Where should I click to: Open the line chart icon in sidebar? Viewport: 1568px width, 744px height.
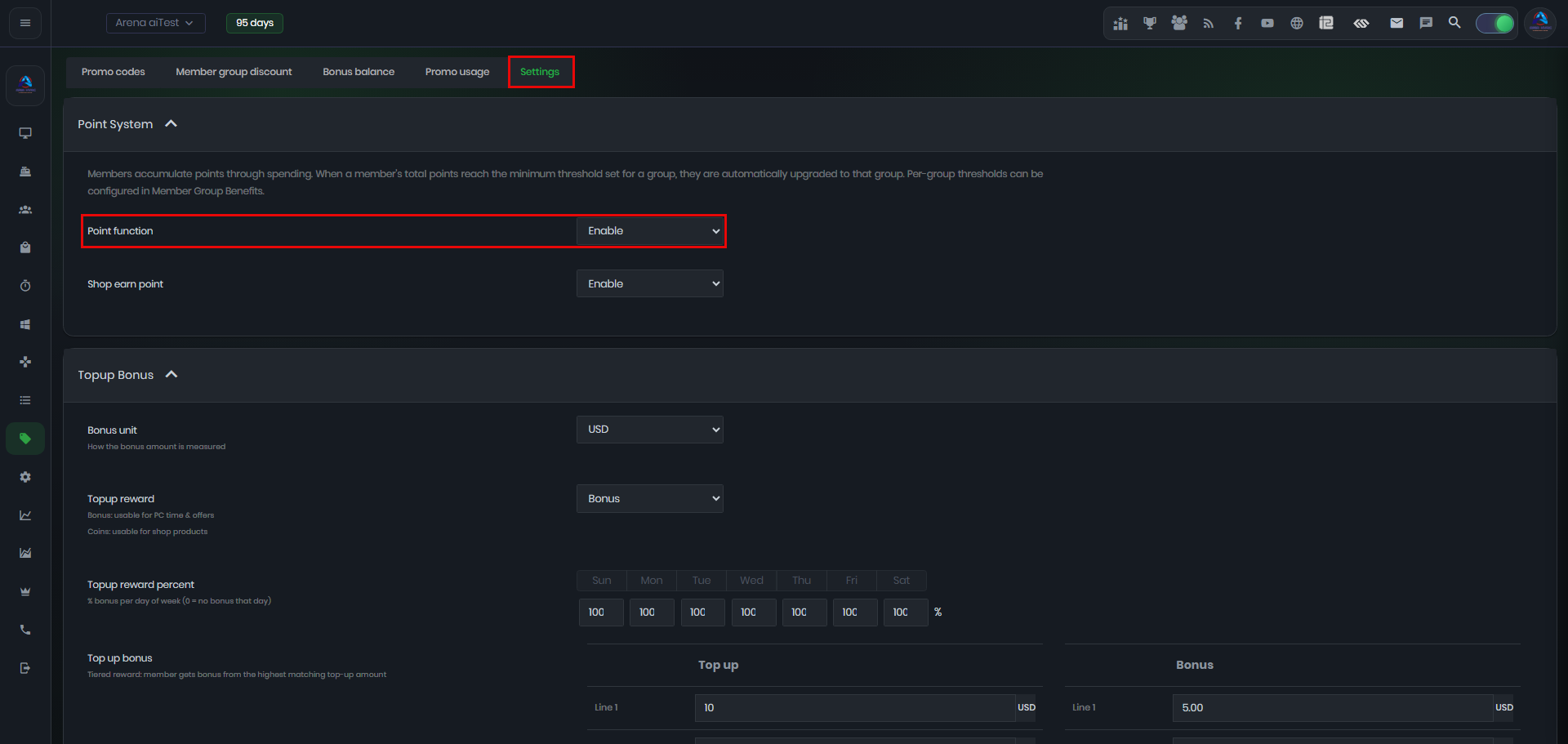25,515
